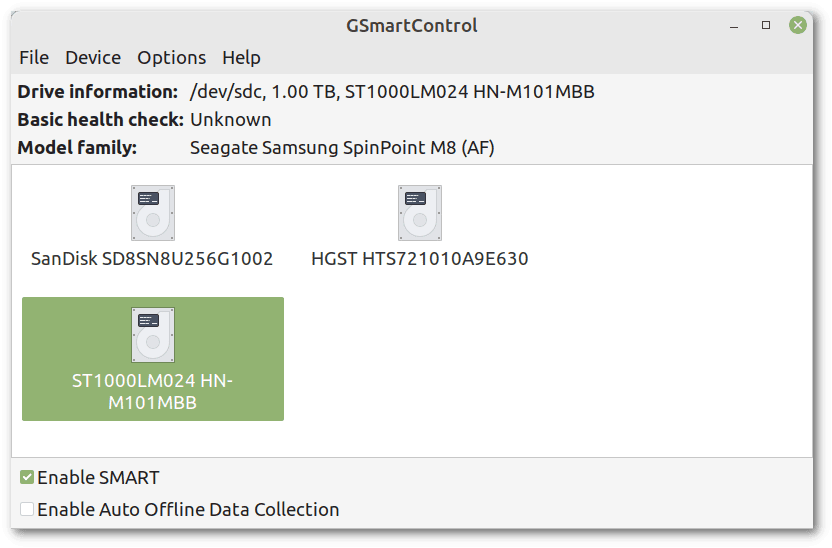Click the /dev/sdc drive information text
The width and height of the screenshot is (832, 548).
tap(392, 92)
